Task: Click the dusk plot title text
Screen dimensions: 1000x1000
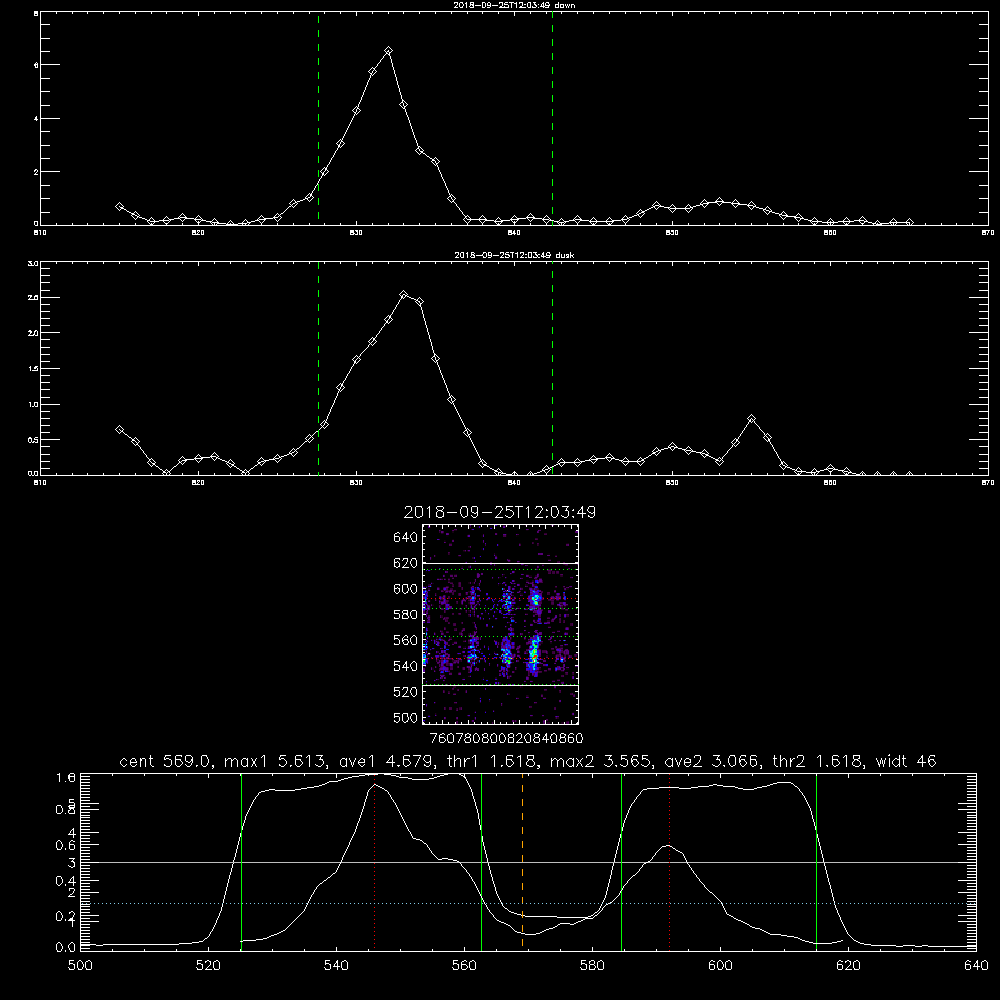Action: pyautogui.click(x=514, y=255)
